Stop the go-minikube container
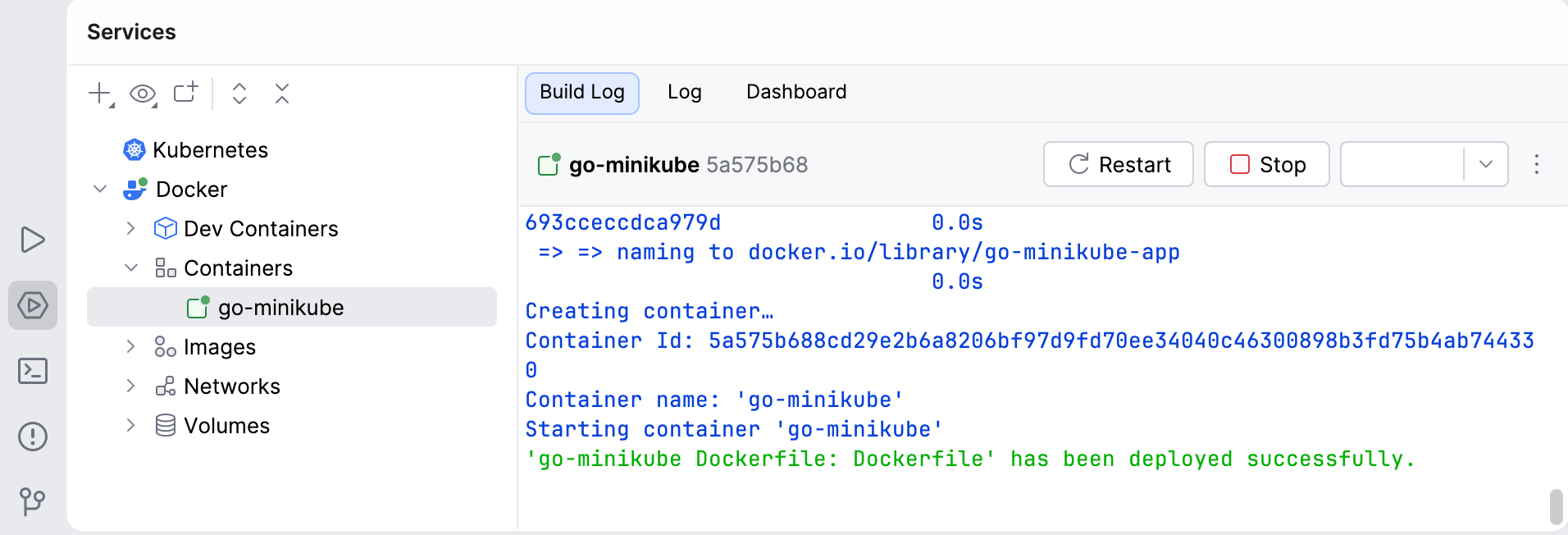Viewport: 1568px width, 535px height. tap(1266, 164)
